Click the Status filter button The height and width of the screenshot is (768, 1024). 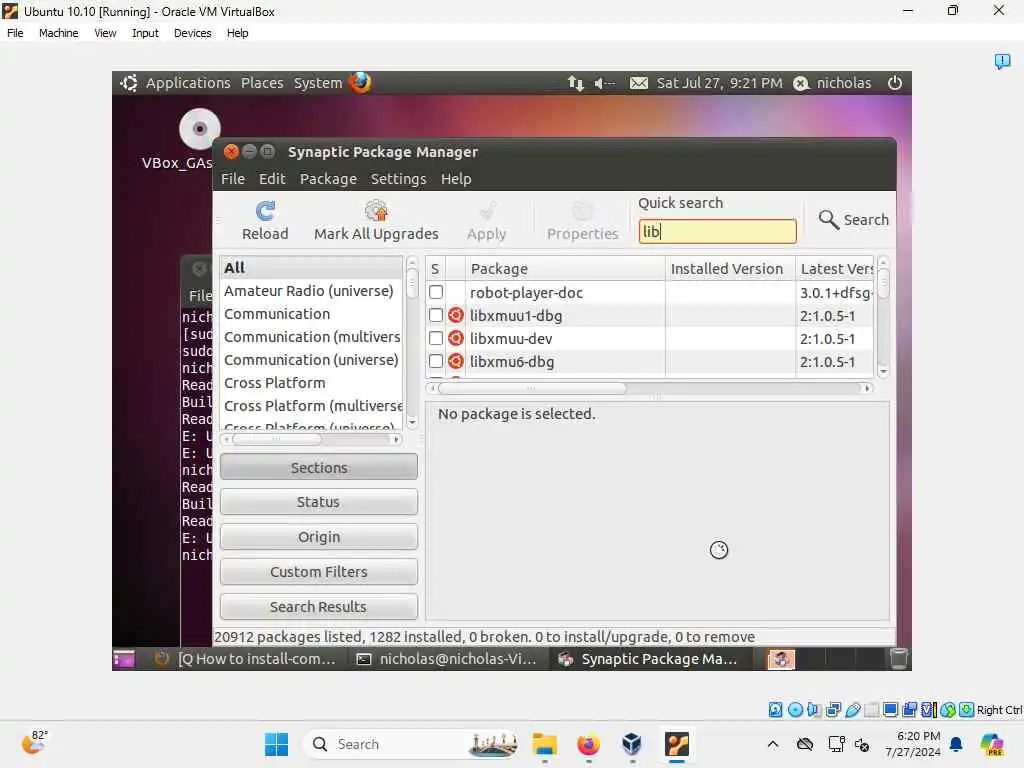319,502
